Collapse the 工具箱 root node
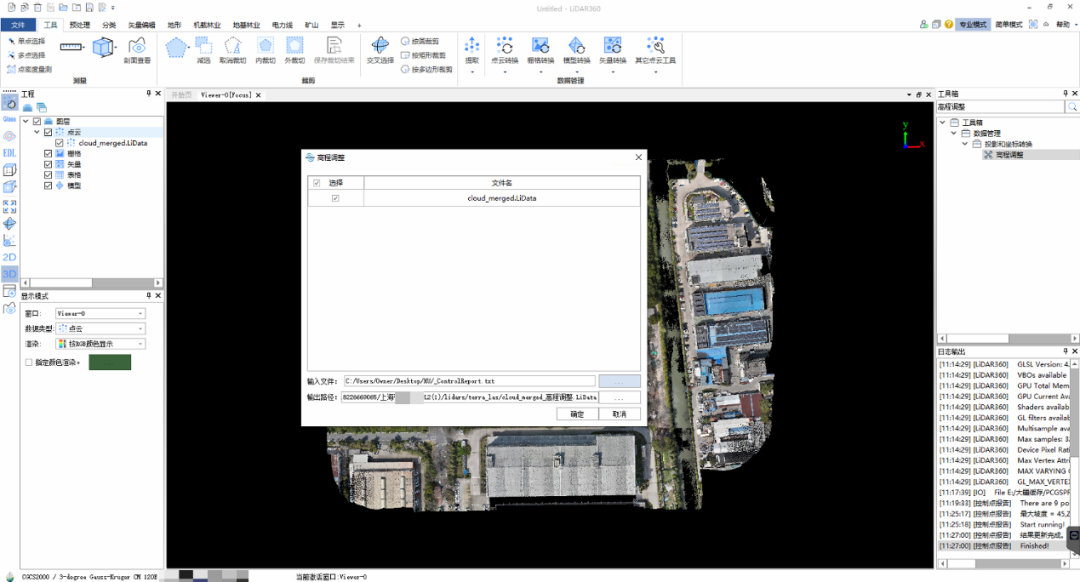 tap(943, 123)
